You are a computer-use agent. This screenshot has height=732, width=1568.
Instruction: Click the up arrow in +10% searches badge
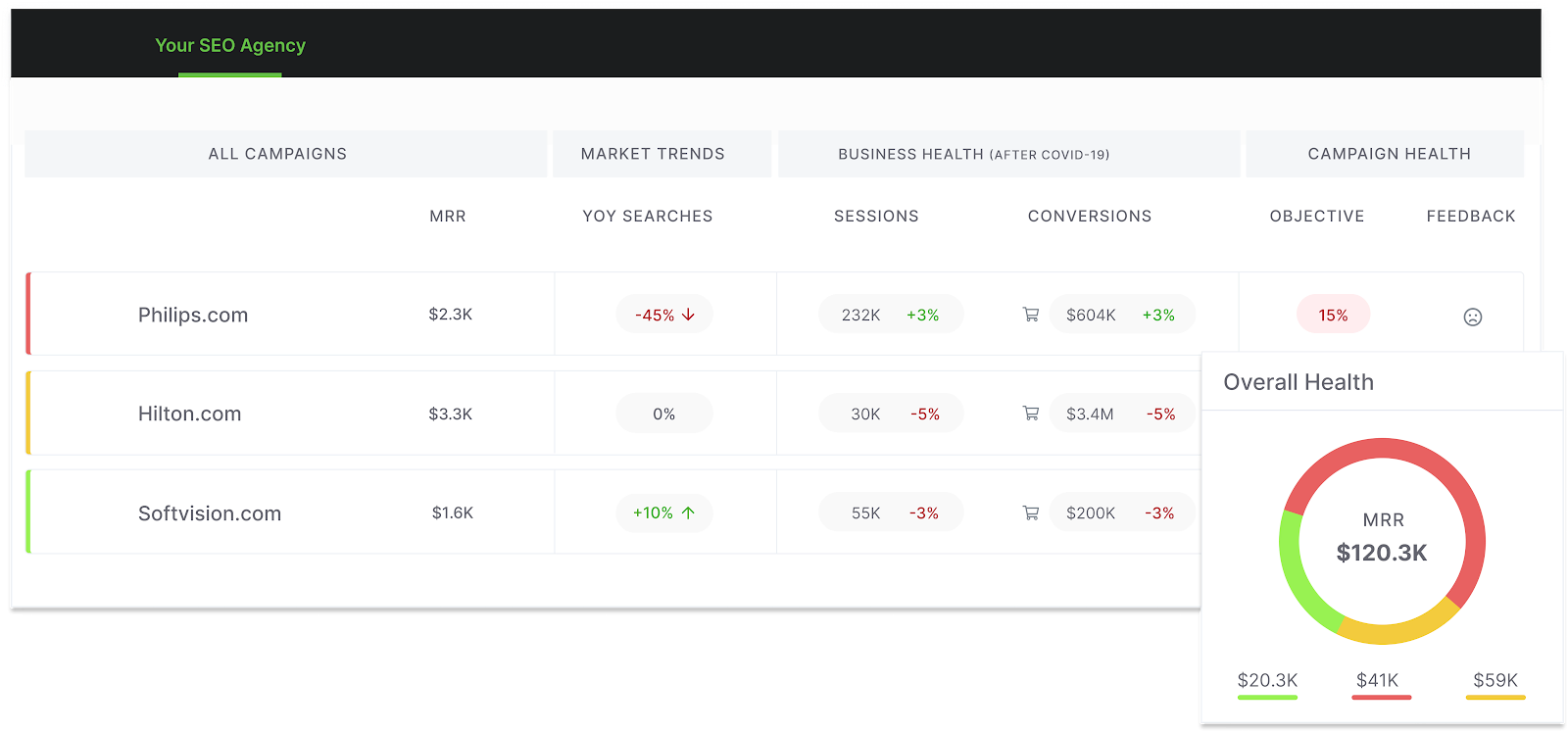[x=688, y=512]
